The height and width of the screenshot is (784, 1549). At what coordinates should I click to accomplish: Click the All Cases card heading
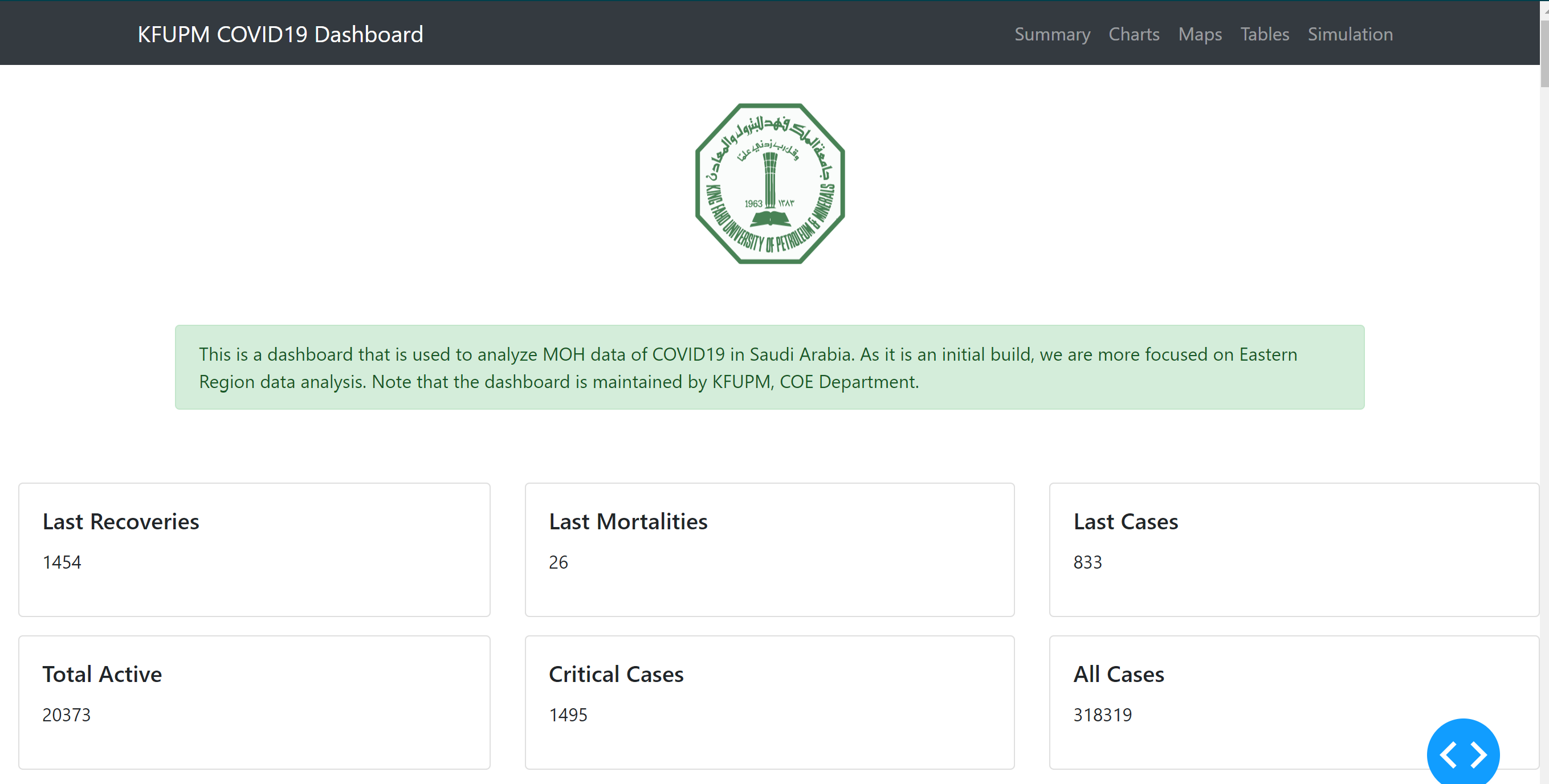(1119, 674)
